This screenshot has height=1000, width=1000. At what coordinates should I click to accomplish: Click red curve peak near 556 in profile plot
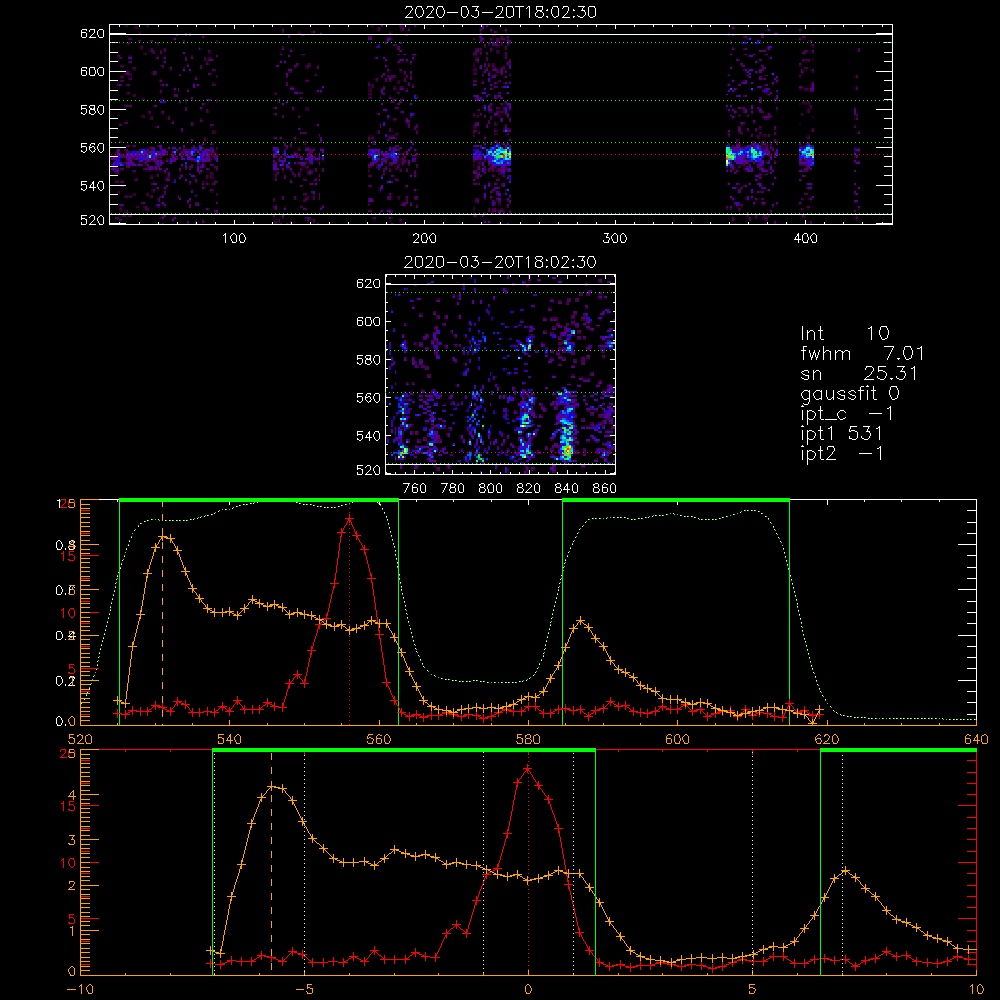[349, 519]
